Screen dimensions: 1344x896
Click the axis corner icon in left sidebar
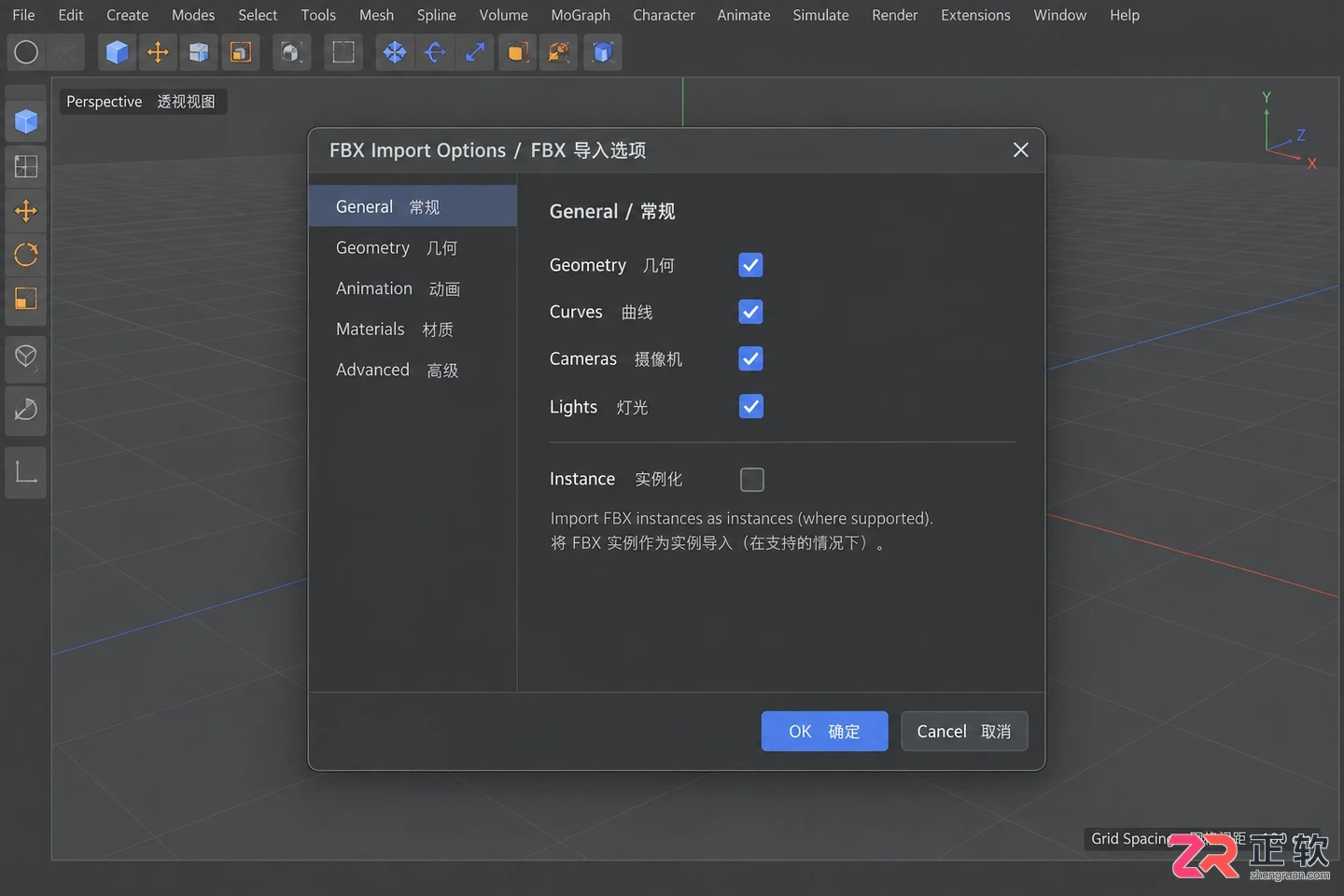coord(26,471)
